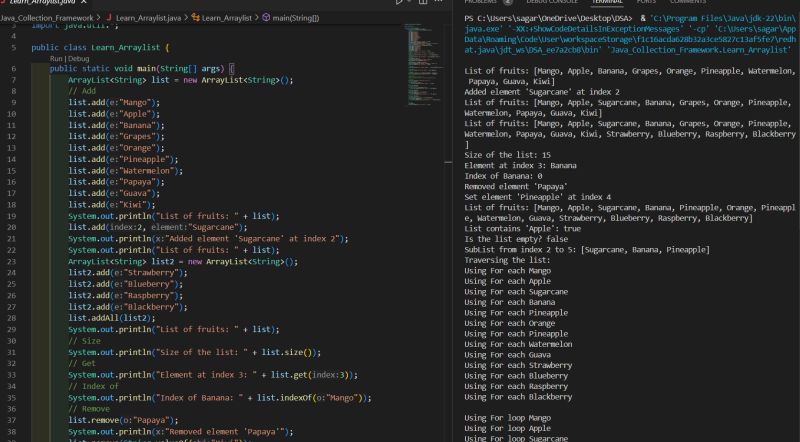
Task: Click terminal output 'Element at index 3: Banana'
Action: pos(520,165)
